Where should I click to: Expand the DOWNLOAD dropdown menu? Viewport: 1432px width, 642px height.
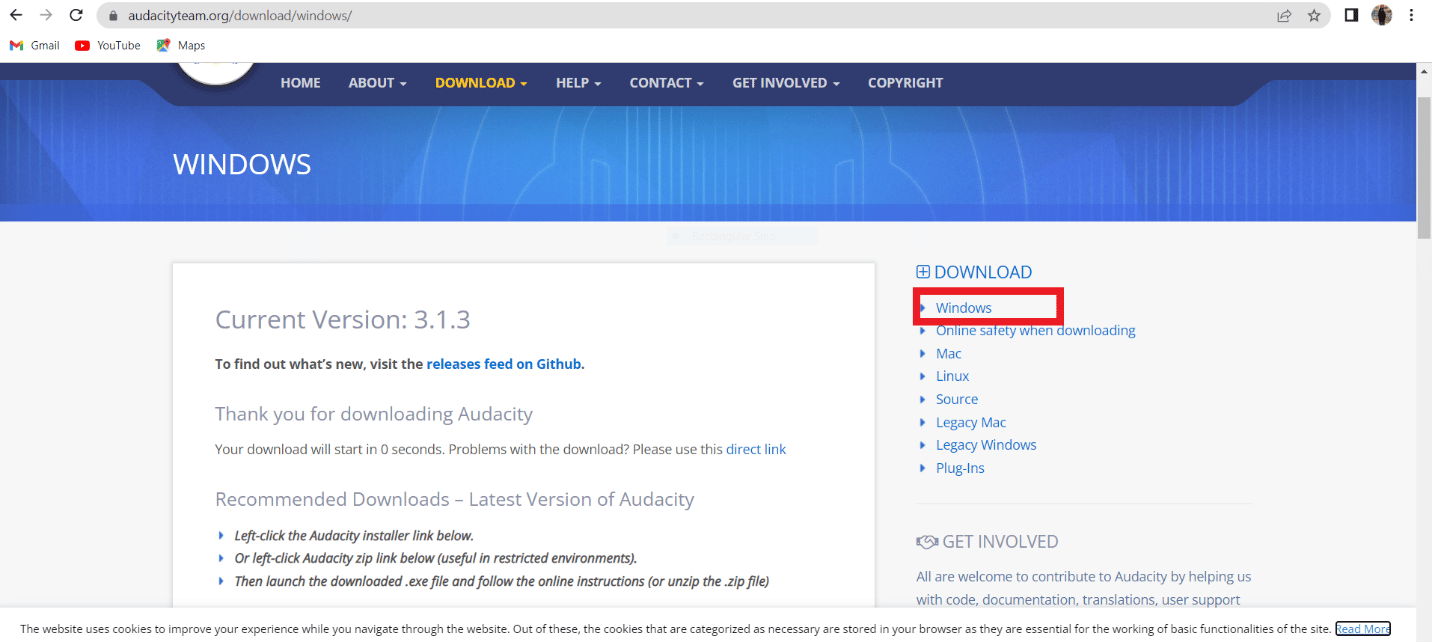tap(481, 83)
